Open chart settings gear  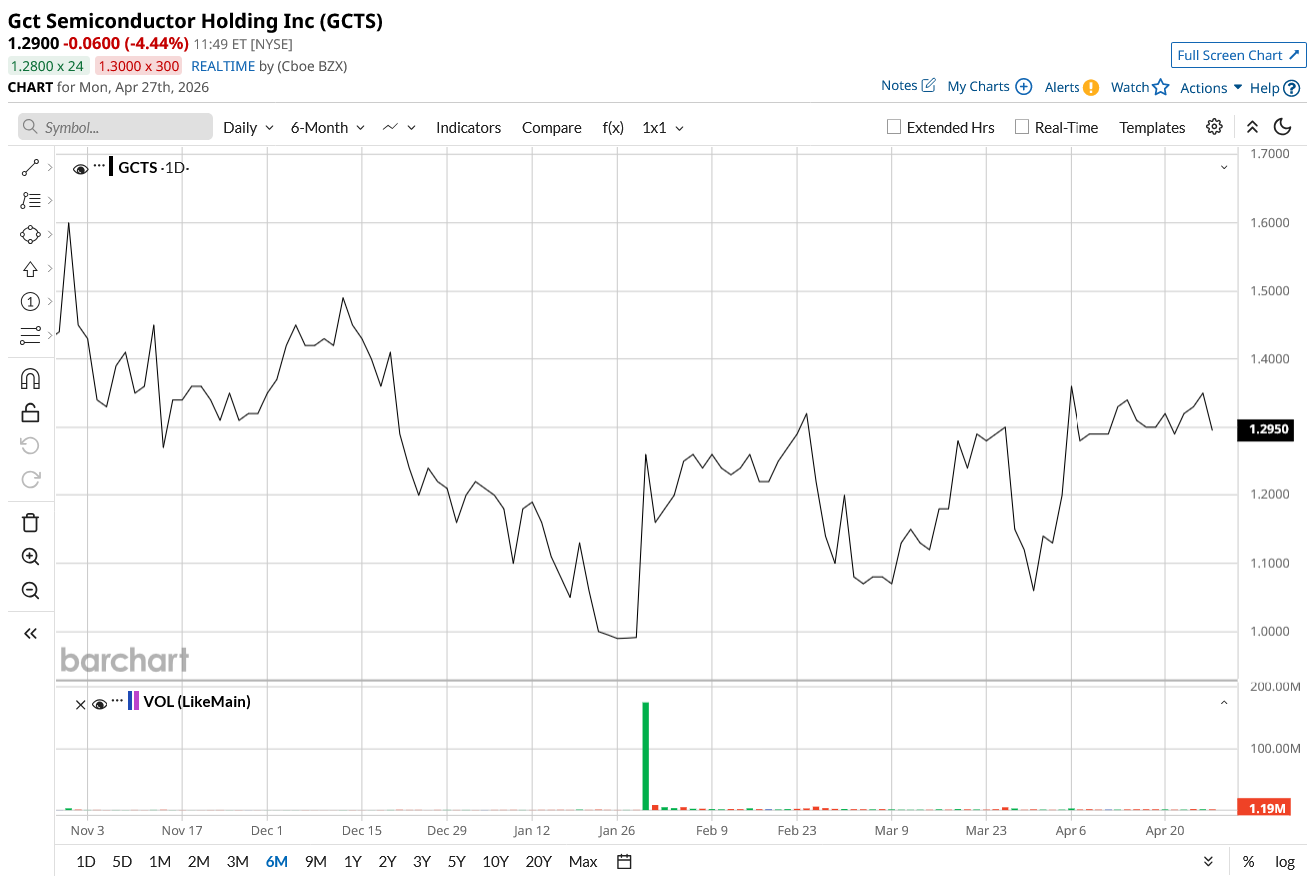click(1214, 127)
